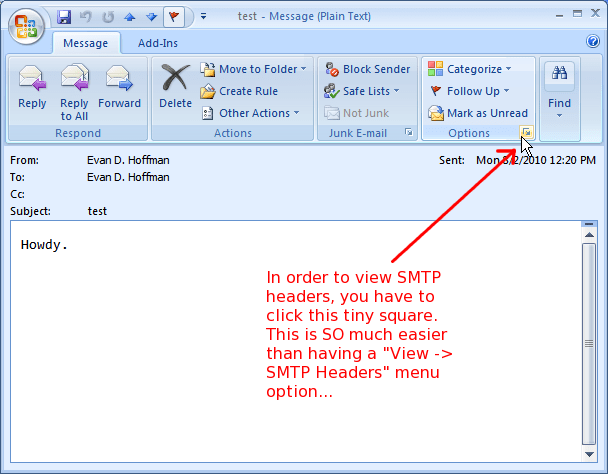Select the Message ribbon tab
The height and width of the screenshot is (474, 608).
(x=85, y=43)
